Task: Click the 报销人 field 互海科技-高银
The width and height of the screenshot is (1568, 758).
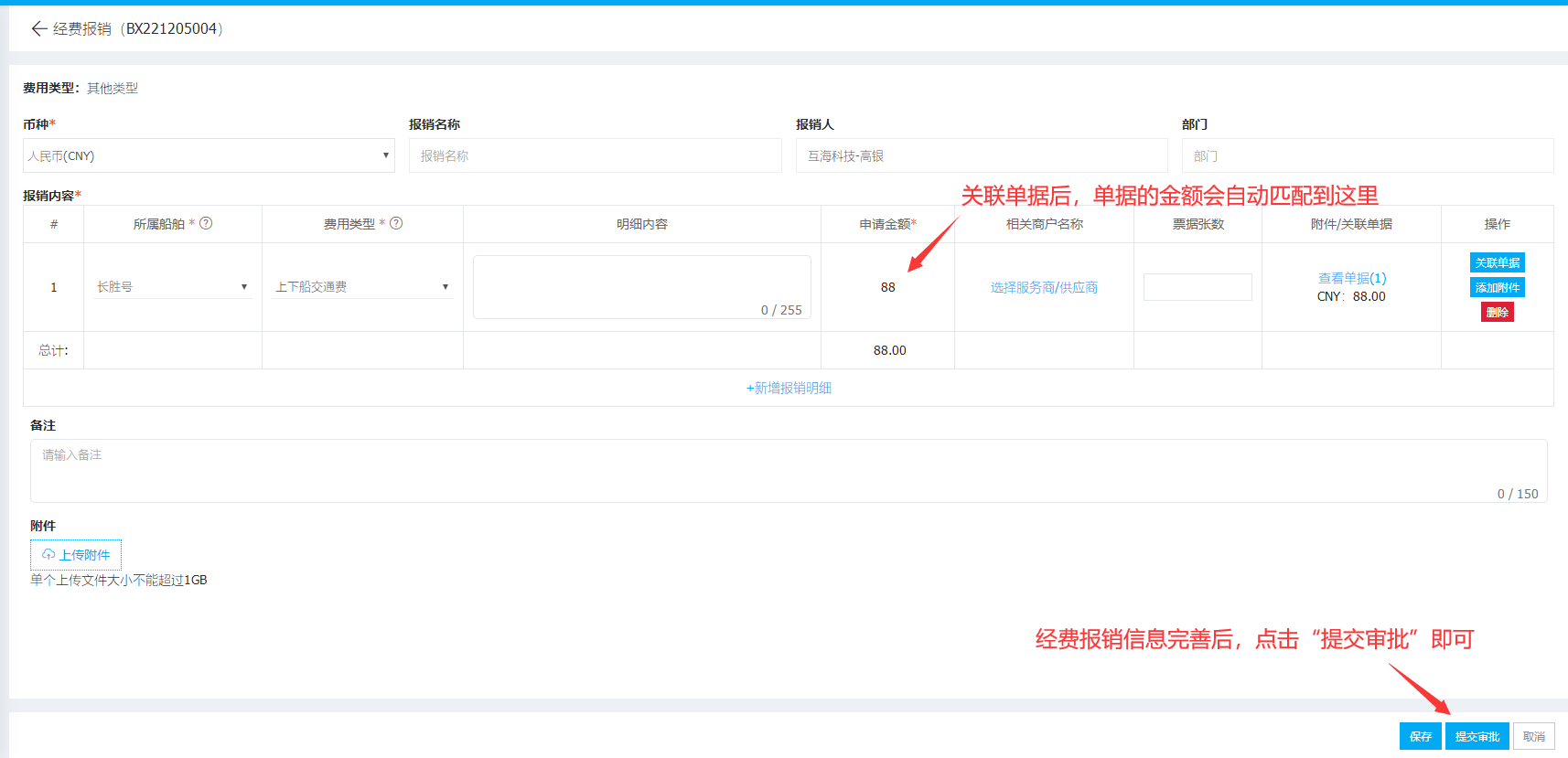Action: tap(982, 155)
